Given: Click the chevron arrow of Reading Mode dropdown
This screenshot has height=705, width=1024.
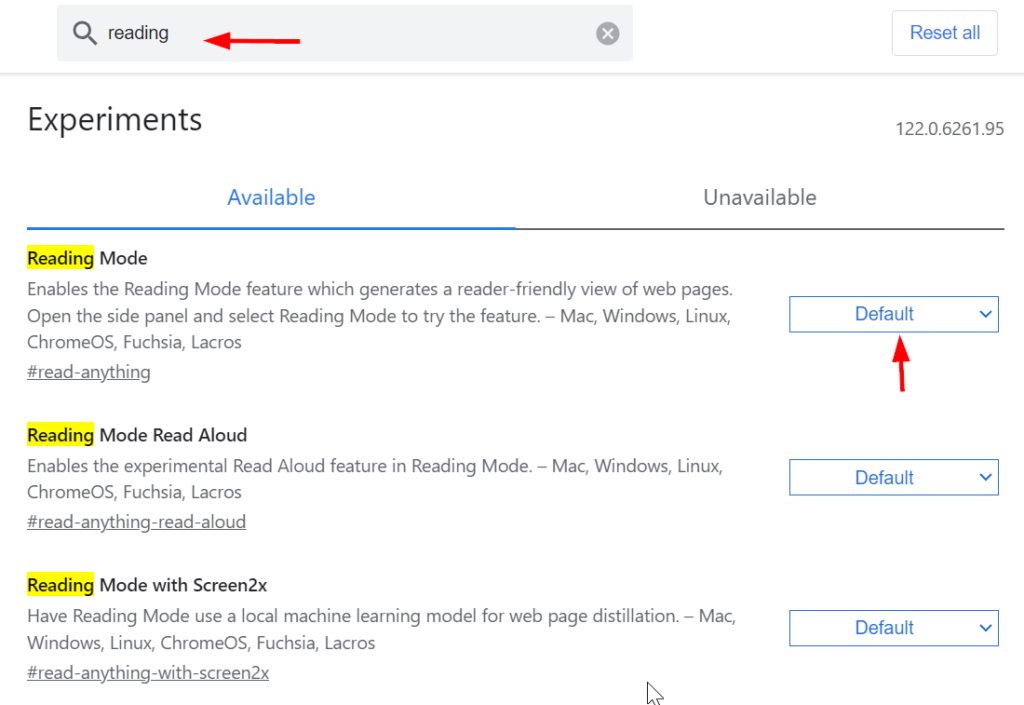Looking at the screenshot, I should pos(985,314).
